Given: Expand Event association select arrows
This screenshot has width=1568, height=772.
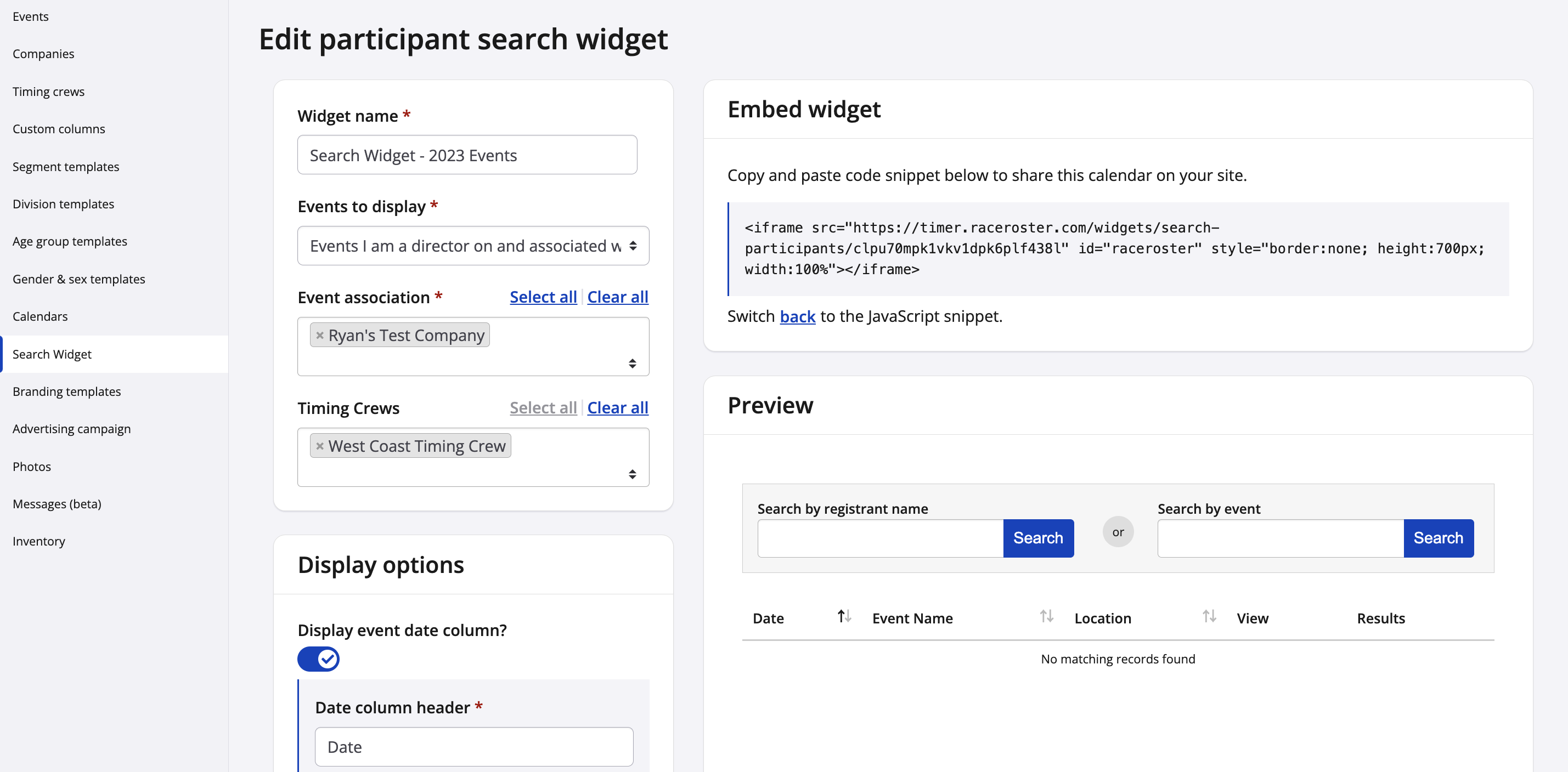Looking at the screenshot, I should [633, 363].
